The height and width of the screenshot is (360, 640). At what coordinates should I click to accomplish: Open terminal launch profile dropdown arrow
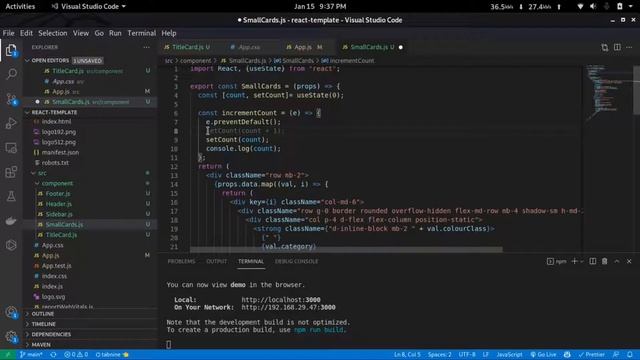pyautogui.click(x=582, y=261)
